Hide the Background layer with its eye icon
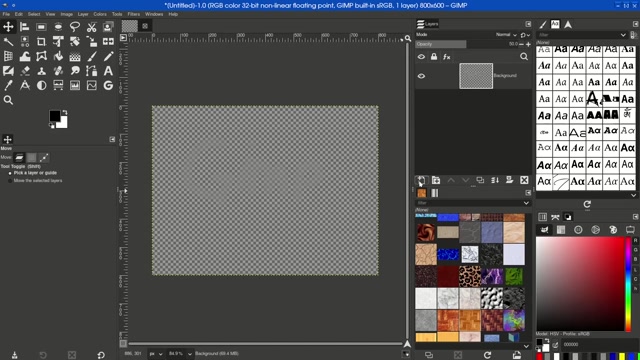640x360 pixels. click(421, 76)
